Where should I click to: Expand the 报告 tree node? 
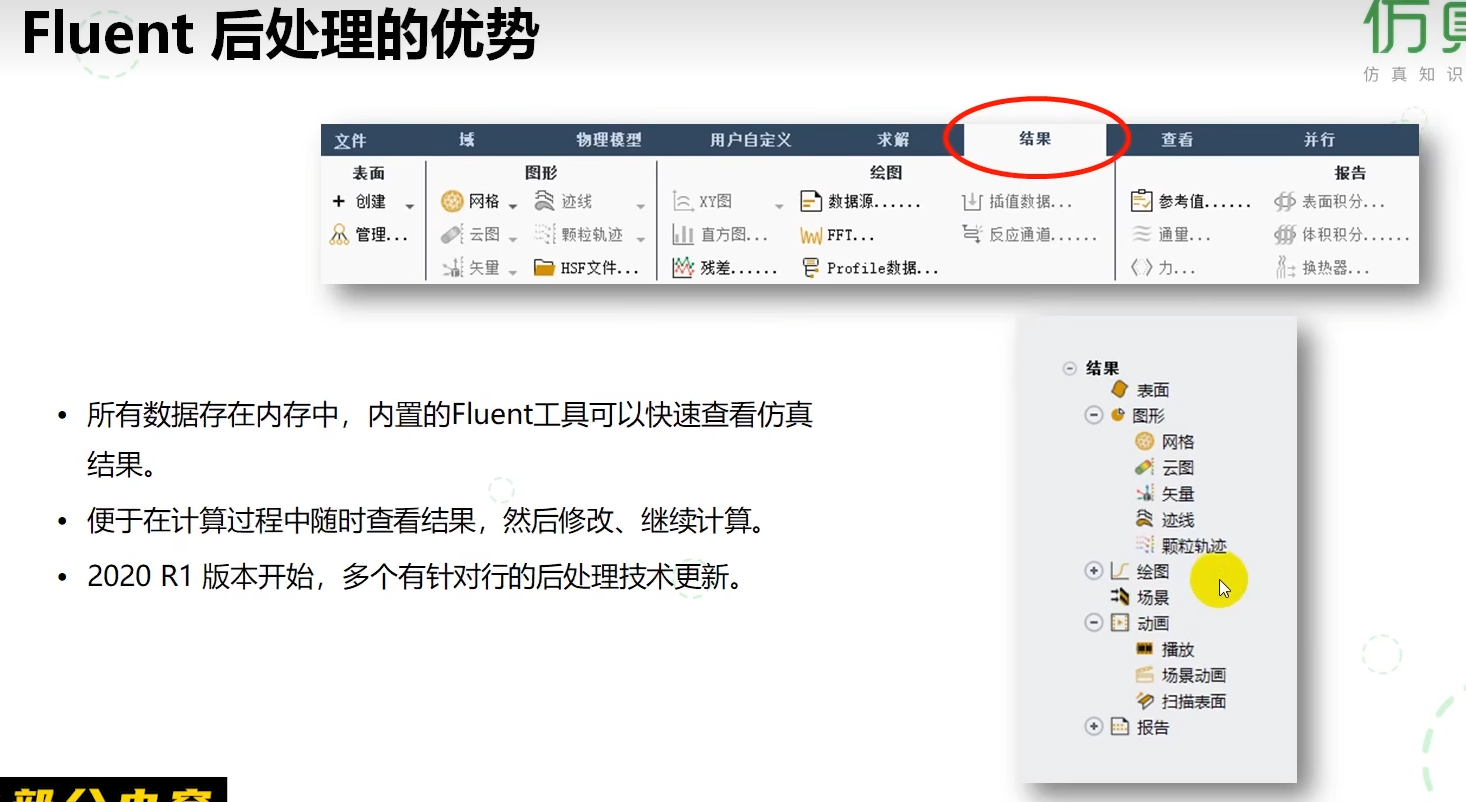click(1093, 727)
